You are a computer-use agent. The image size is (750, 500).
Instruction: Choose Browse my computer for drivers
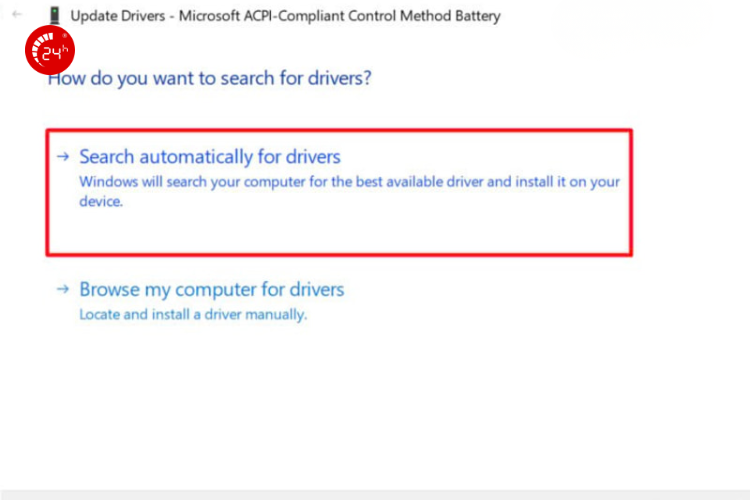point(211,290)
